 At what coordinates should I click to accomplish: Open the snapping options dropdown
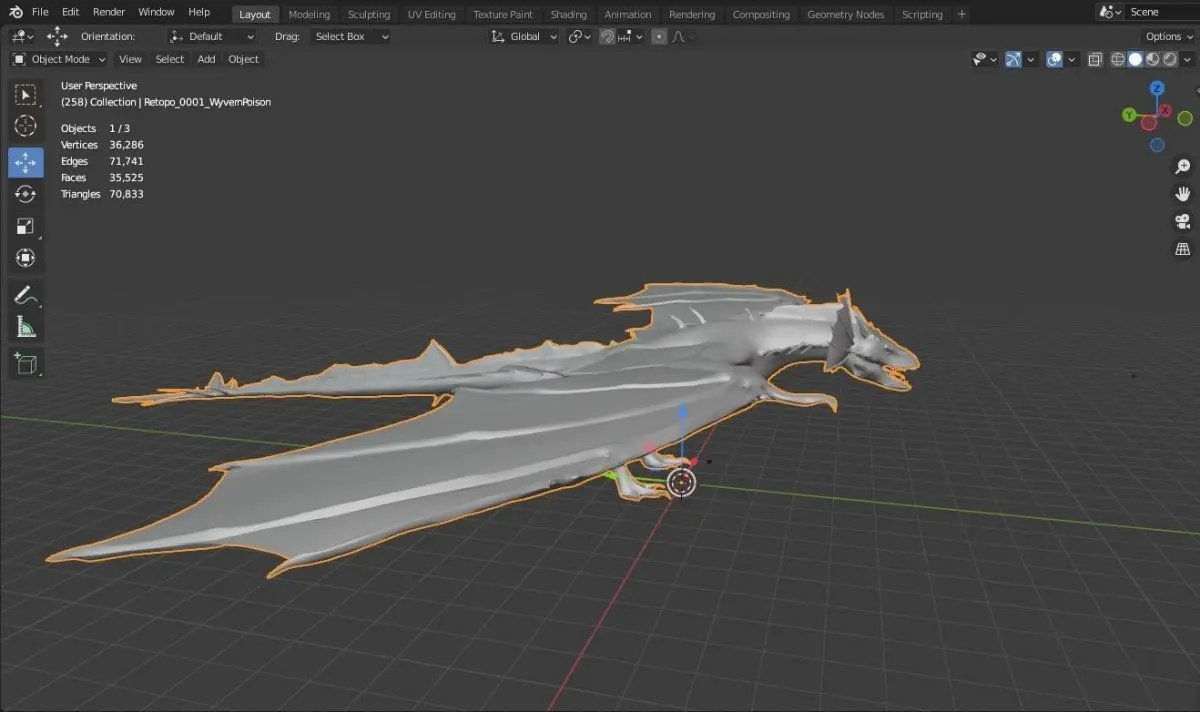click(629, 36)
